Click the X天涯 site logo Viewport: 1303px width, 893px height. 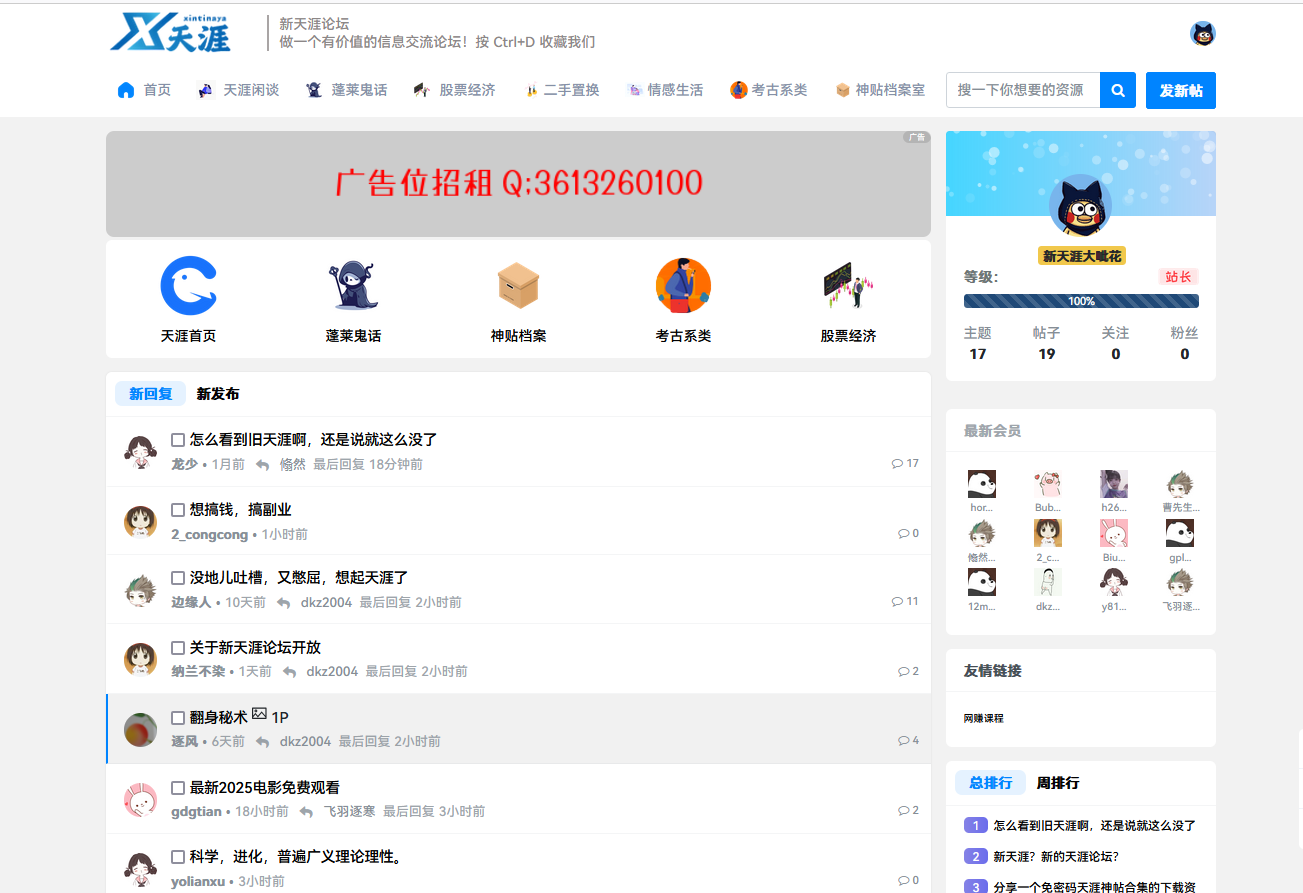[x=170, y=33]
